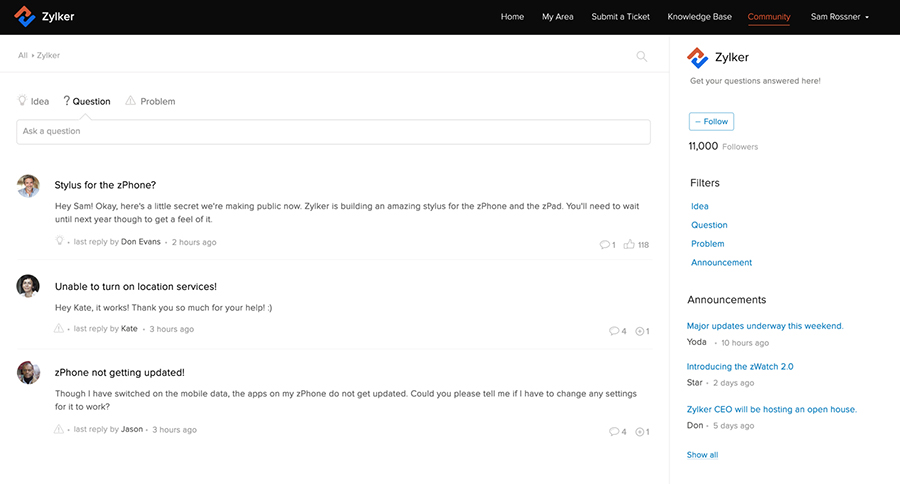Open Sam Rossner user dropdown
The height and width of the screenshot is (484, 900).
[x=839, y=17]
